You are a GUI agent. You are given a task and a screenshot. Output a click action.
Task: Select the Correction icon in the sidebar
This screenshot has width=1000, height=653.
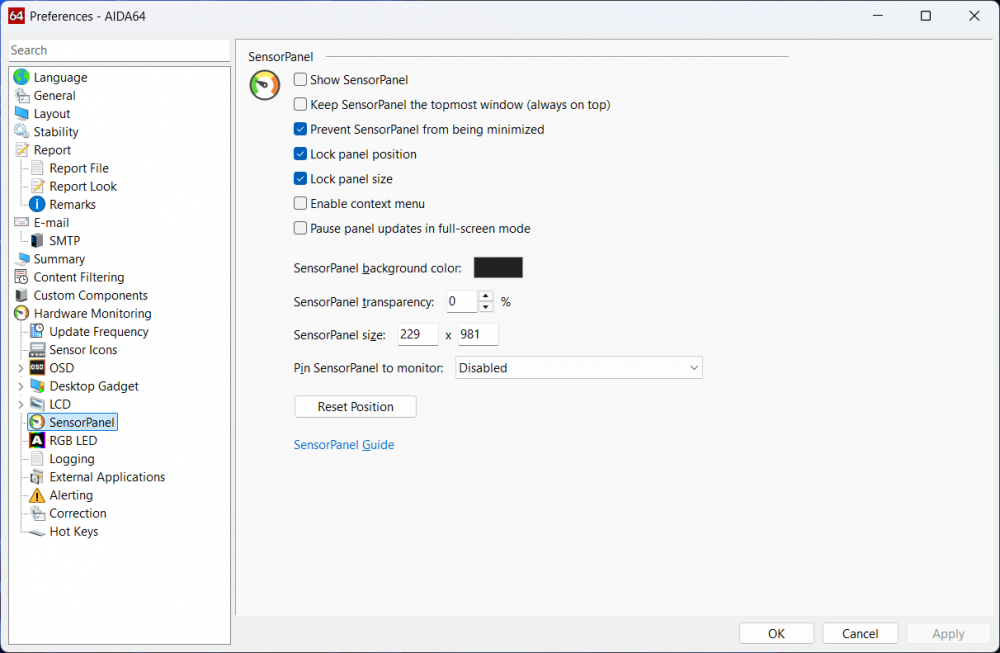point(35,513)
